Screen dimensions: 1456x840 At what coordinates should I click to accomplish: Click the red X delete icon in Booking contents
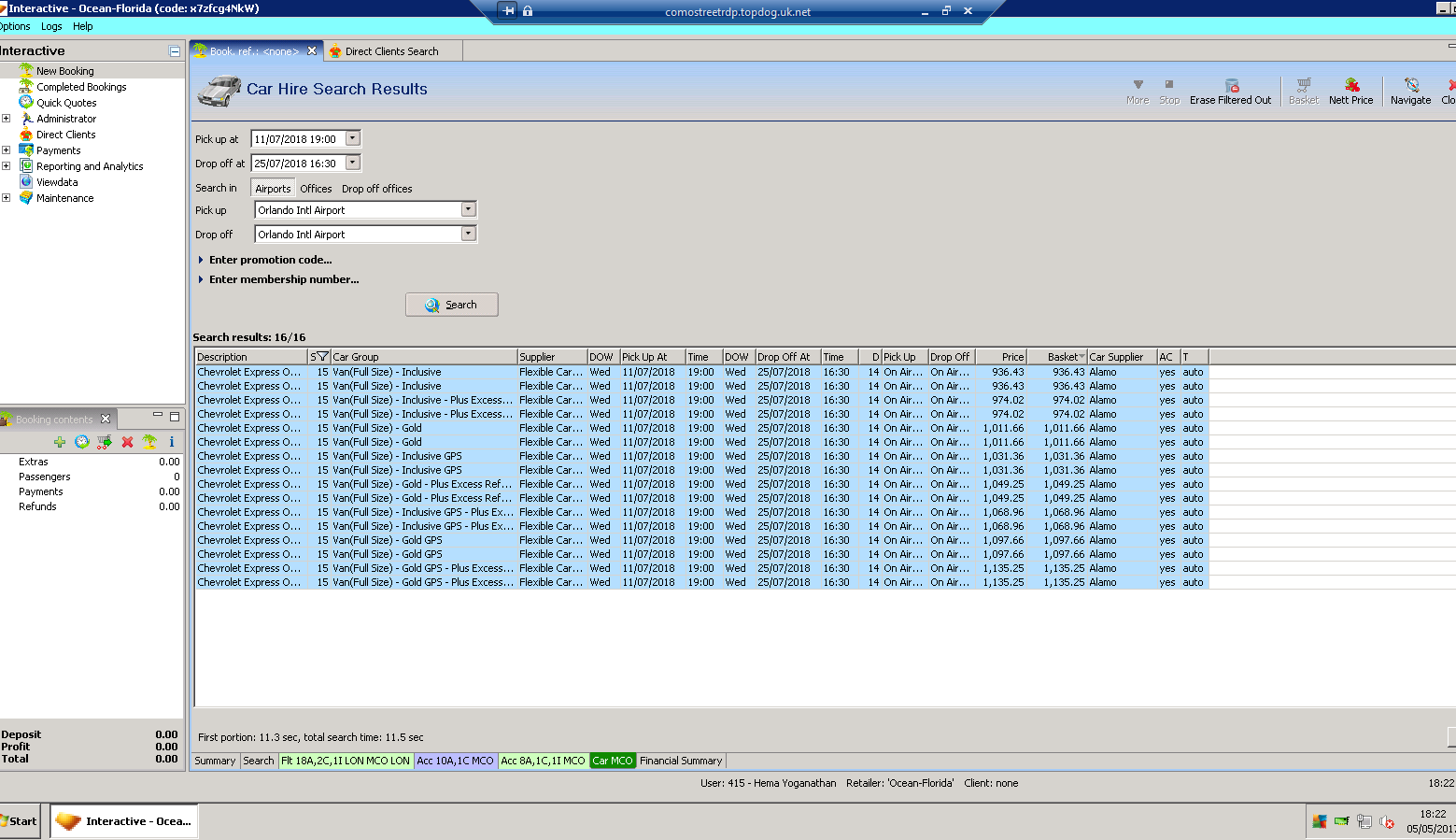pyautogui.click(x=127, y=442)
